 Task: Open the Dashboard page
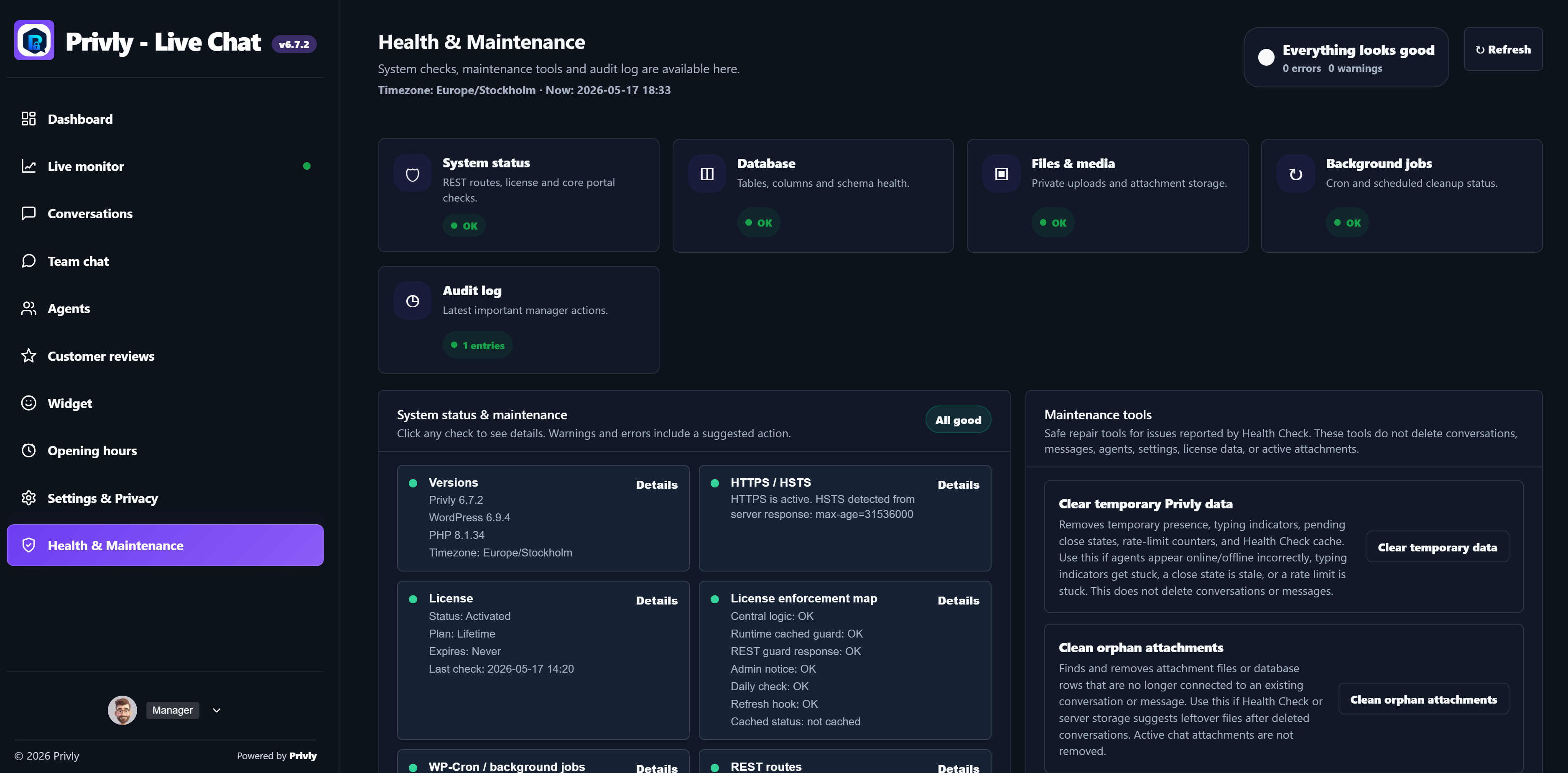(x=165, y=119)
